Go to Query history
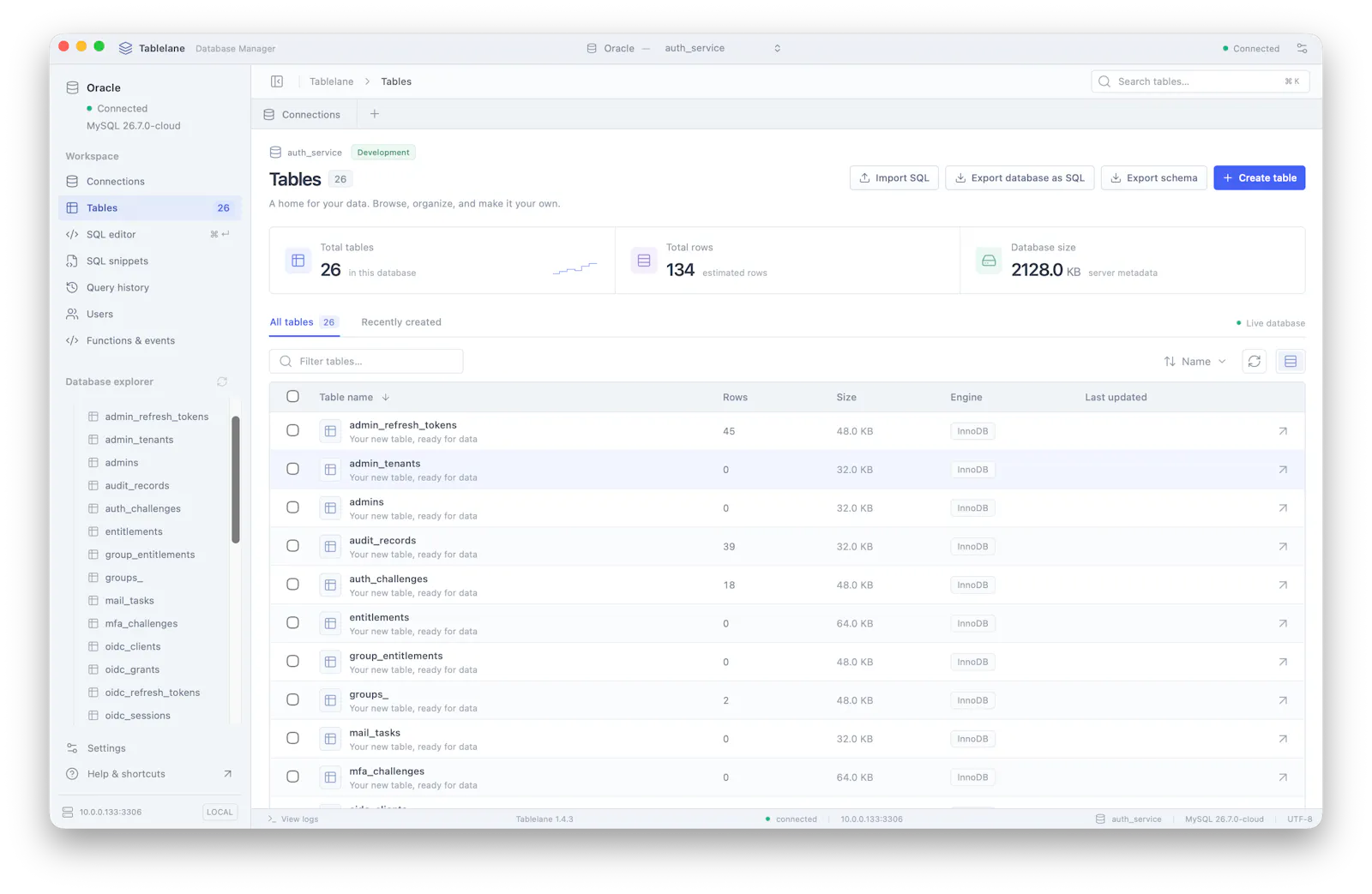This screenshot has height=894, width=1372. pos(149,287)
